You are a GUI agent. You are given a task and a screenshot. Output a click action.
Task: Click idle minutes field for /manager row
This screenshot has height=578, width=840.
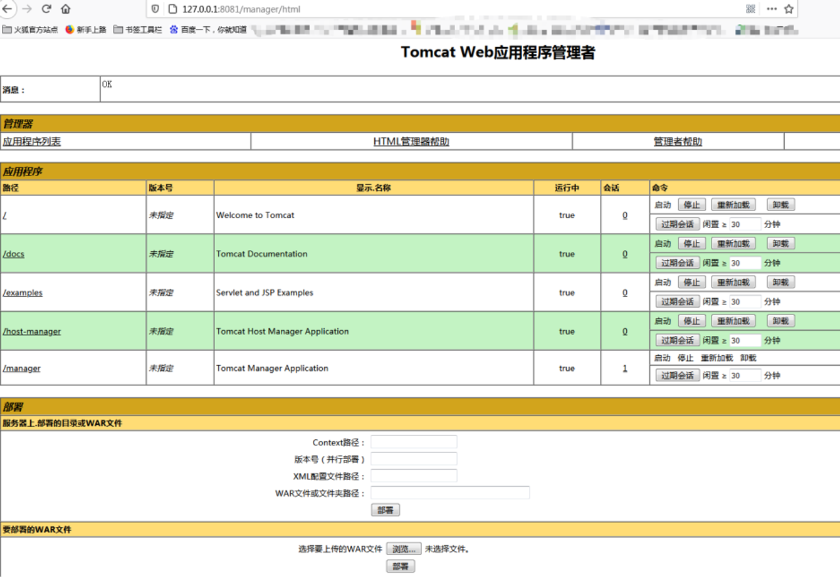pos(745,376)
